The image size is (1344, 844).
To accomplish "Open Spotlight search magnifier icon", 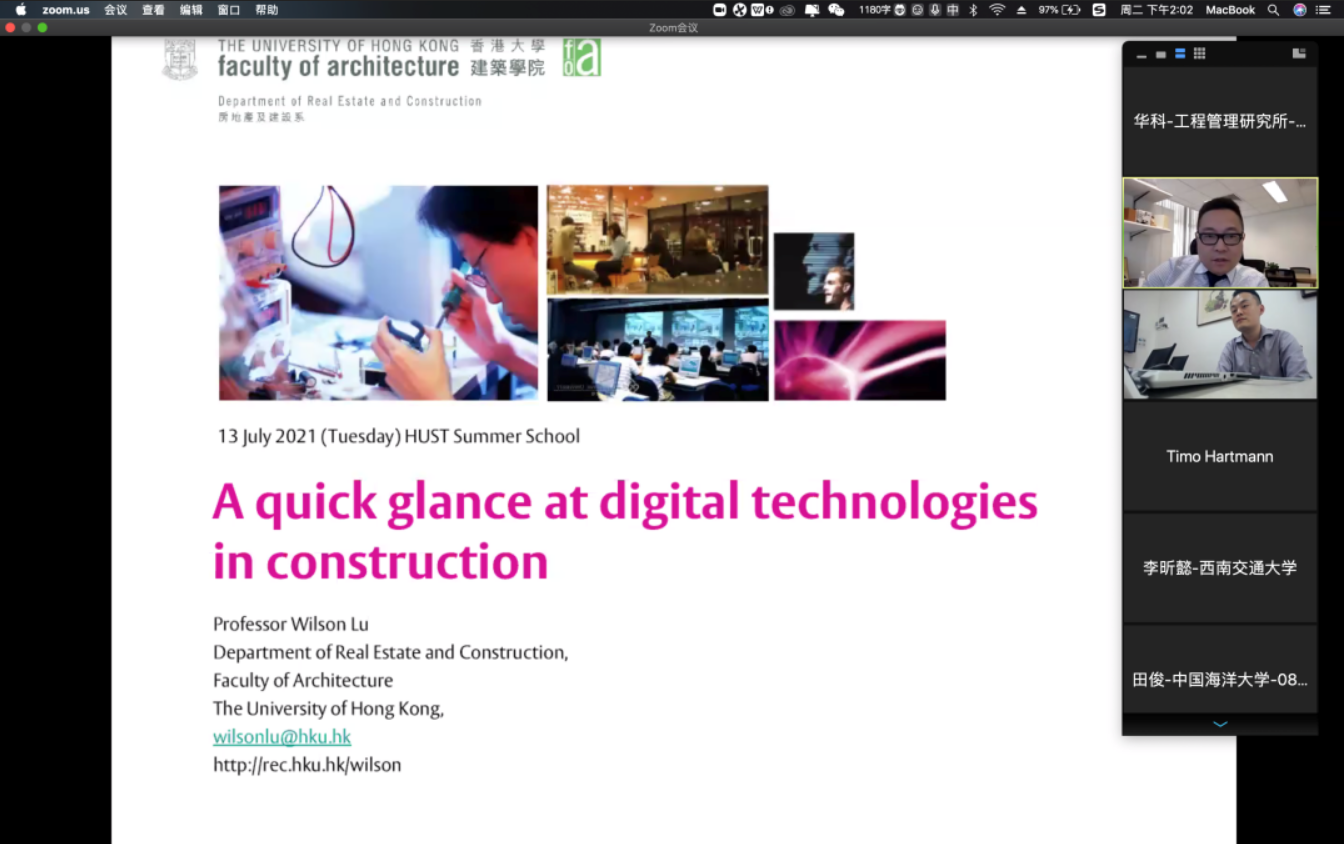I will (1273, 10).
